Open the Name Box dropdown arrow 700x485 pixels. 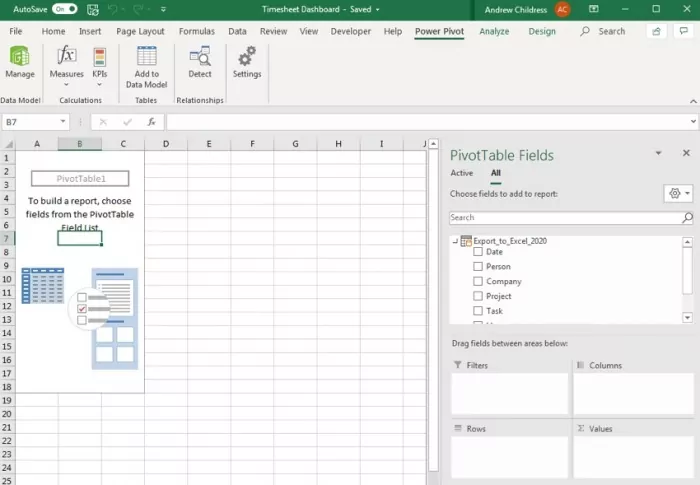point(63,121)
